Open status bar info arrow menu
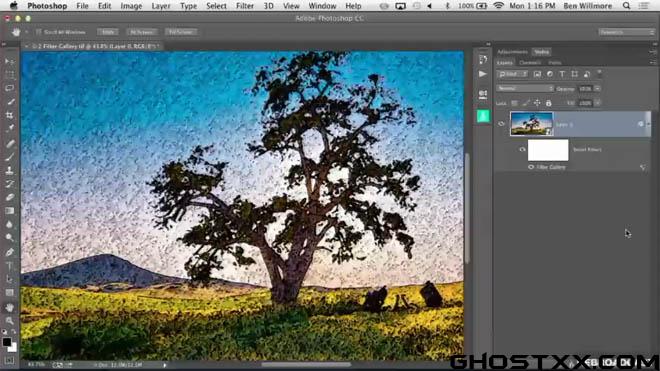 point(165,365)
